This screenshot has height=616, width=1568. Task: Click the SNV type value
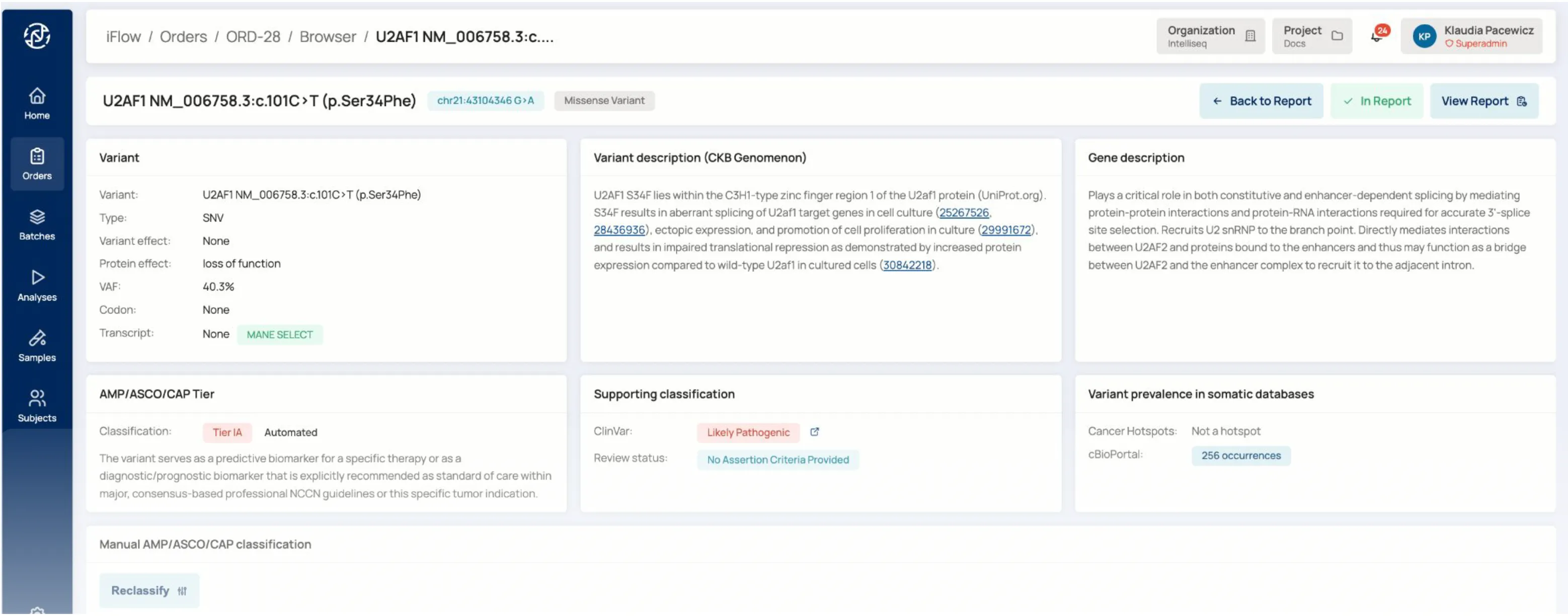point(213,217)
